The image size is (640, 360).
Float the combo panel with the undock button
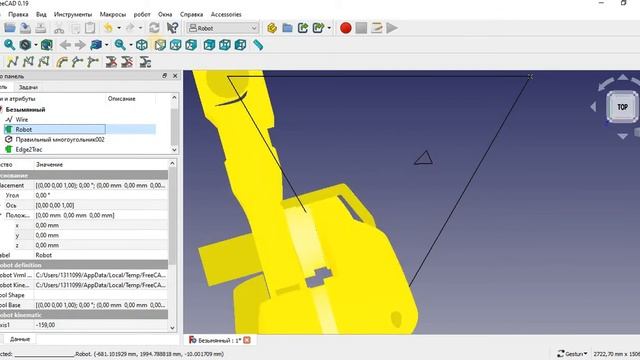click(x=164, y=76)
